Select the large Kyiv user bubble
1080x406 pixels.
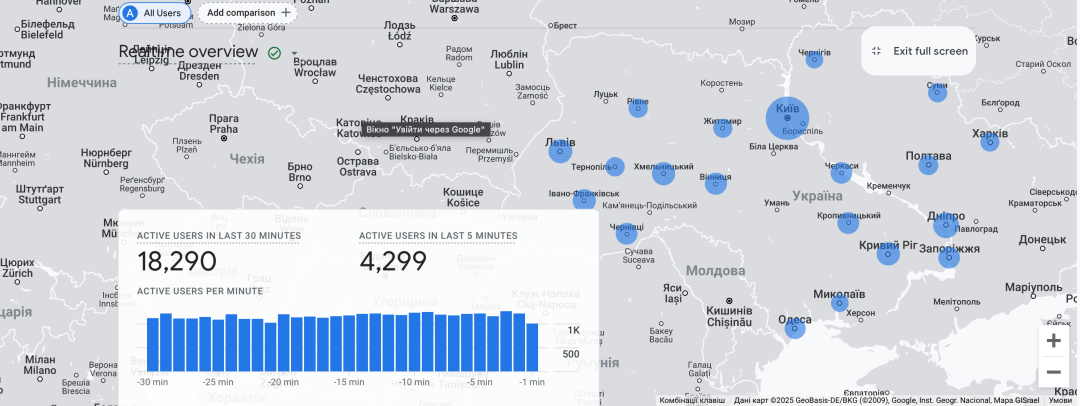787,119
